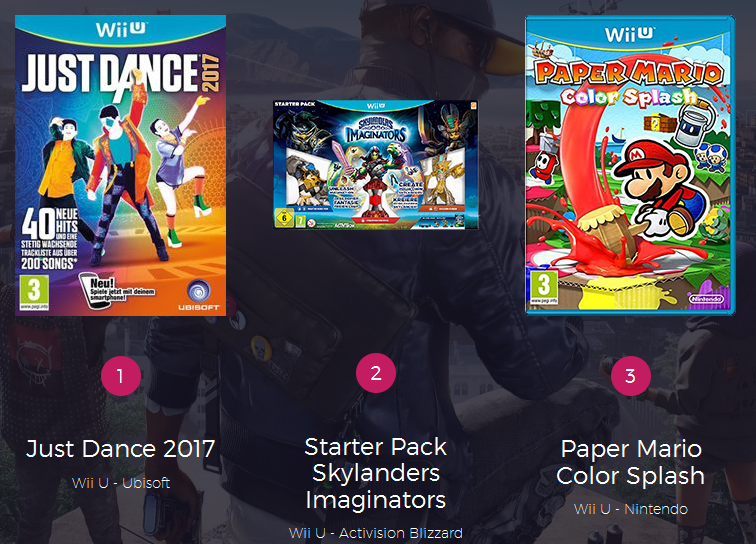
Task: Select the Wii U - Nintendo subtitle
Action: tap(630, 509)
